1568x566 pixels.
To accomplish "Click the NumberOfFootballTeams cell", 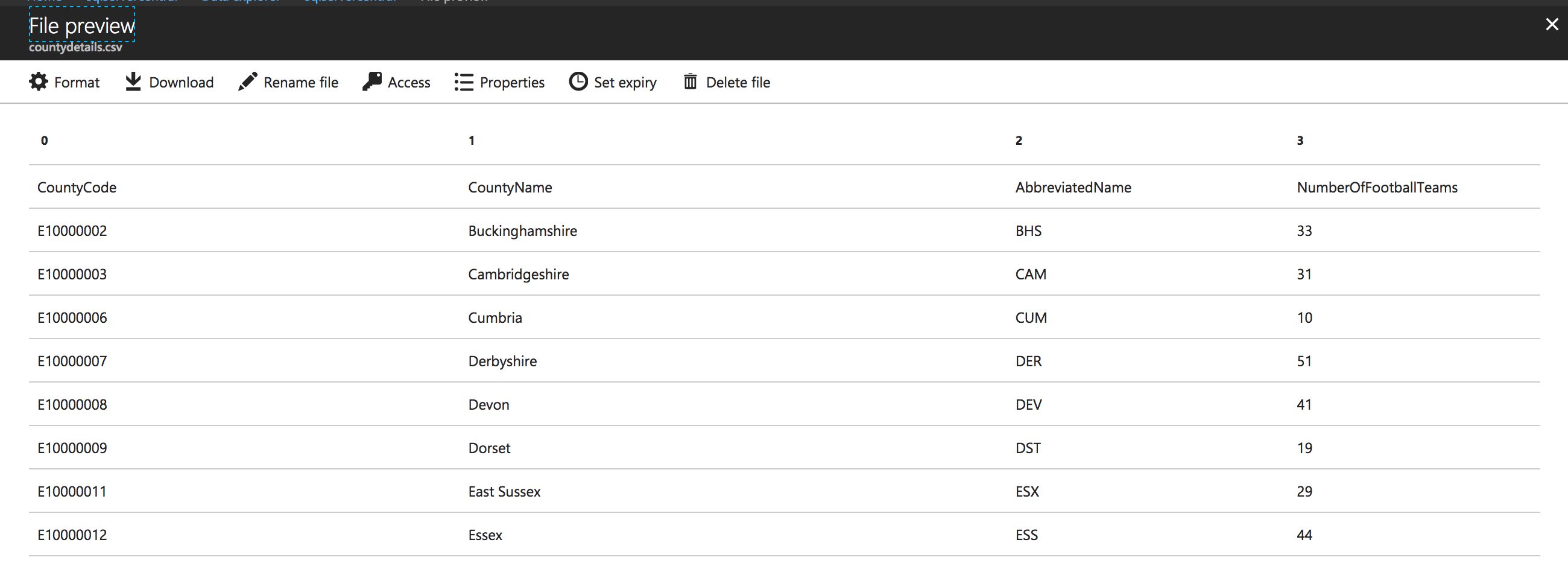I will click(1376, 188).
